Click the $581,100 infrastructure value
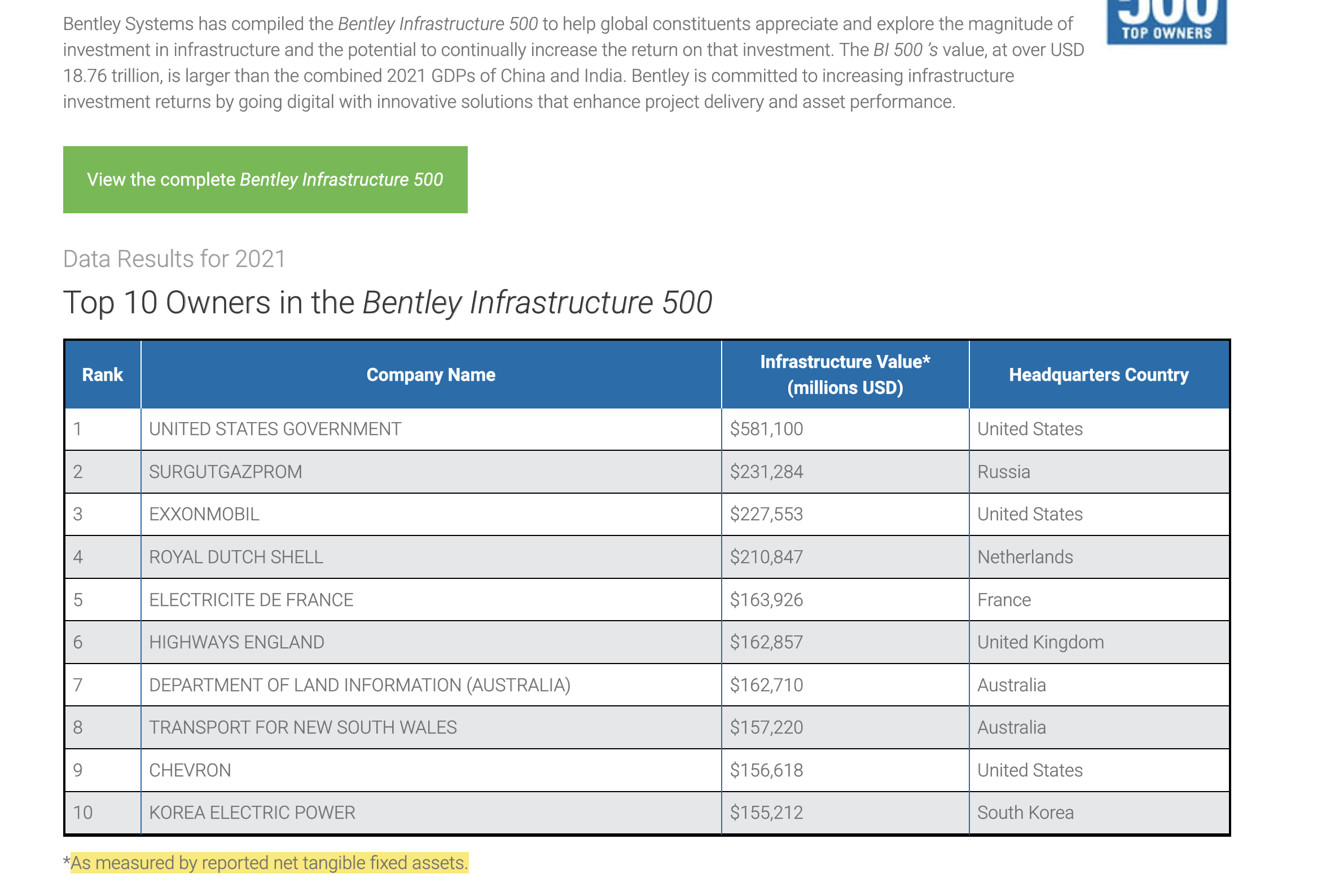1335x896 pixels. (766, 429)
